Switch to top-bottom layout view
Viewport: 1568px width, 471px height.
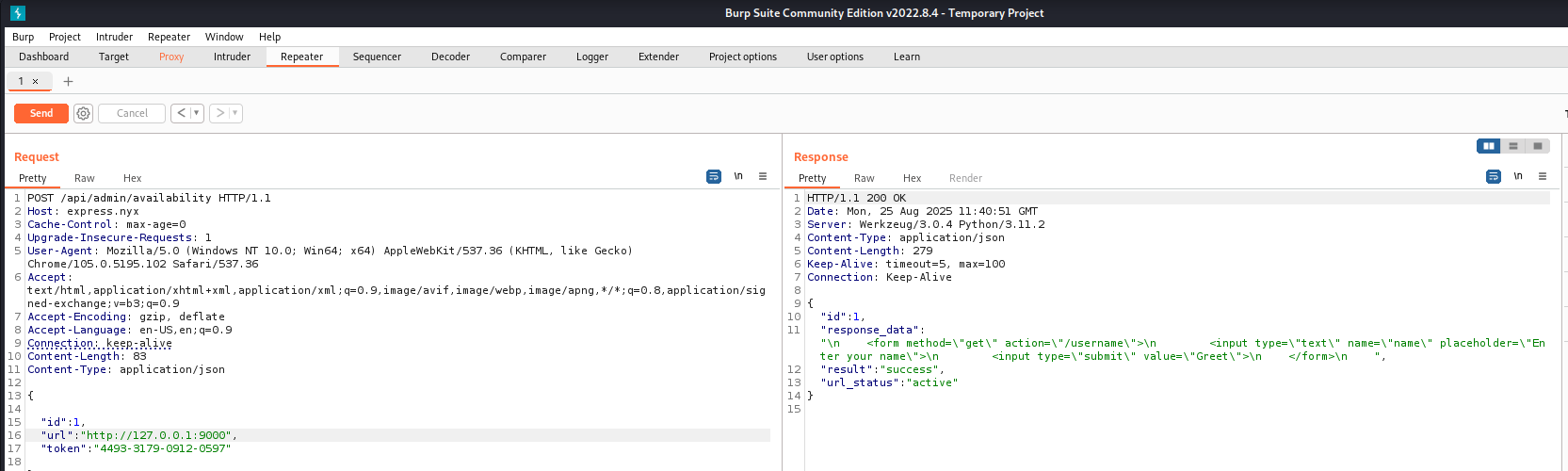click(x=1513, y=146)
